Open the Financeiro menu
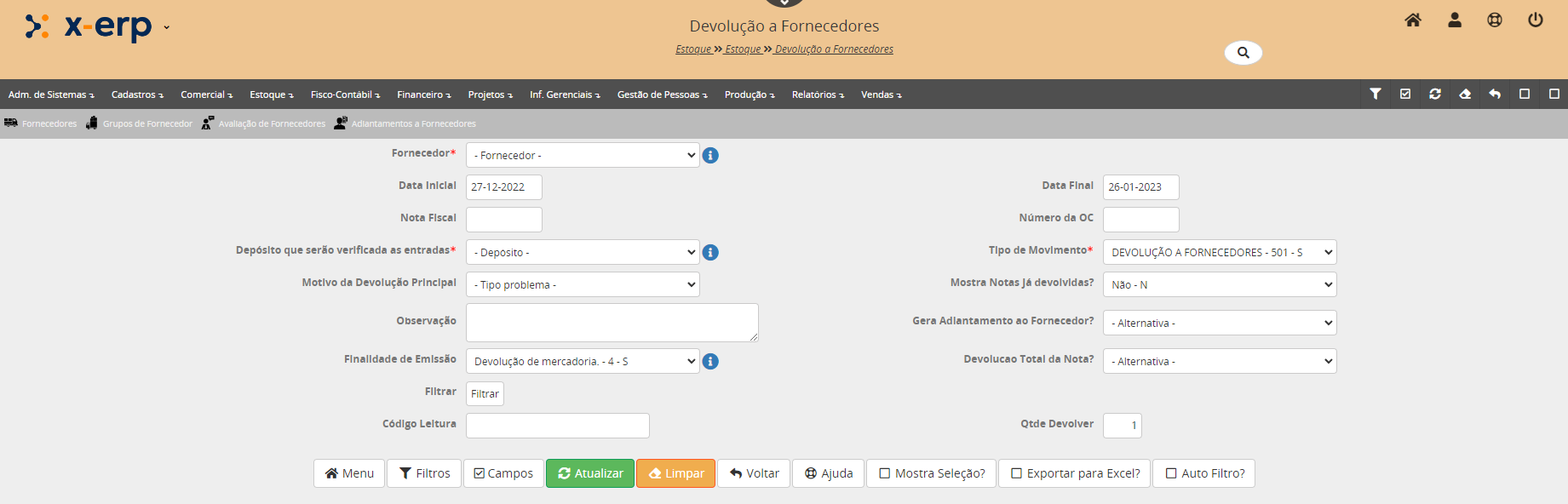Screen dimensions: 1568x504 click(423, 94)
